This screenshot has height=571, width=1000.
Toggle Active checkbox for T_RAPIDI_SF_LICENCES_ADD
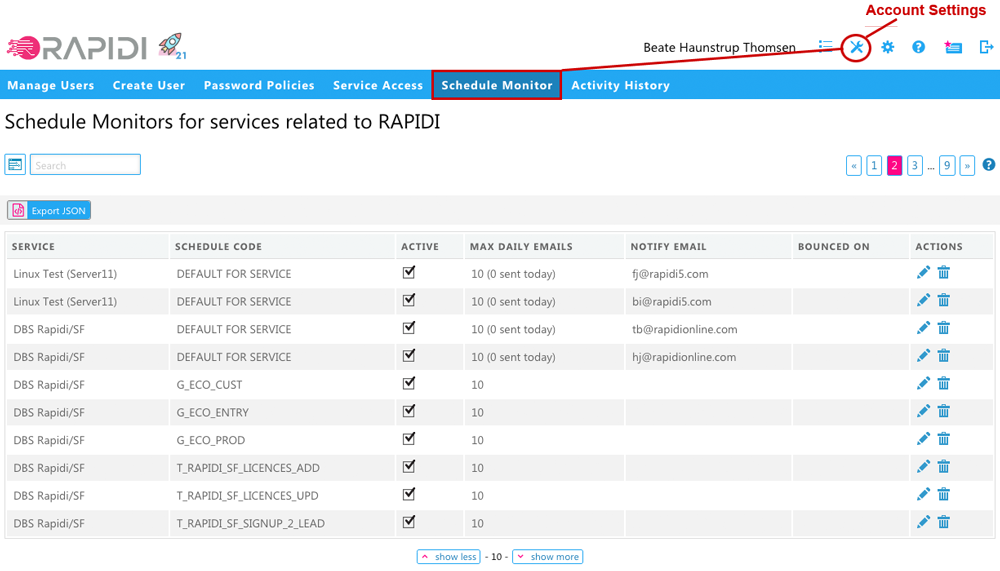(x=409, y=466)
